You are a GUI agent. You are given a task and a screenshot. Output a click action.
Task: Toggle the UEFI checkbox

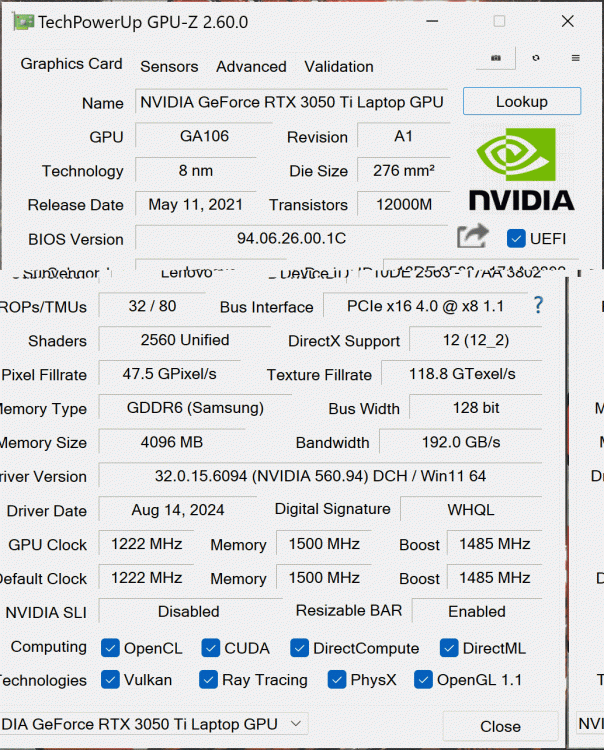click(x=516, y=238)
